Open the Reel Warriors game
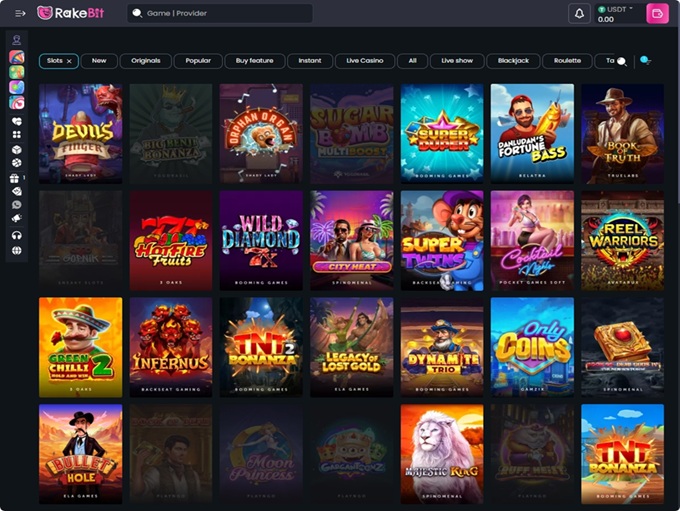The width and height of the screenshot is (680, 511). click(x=622, y=240)
